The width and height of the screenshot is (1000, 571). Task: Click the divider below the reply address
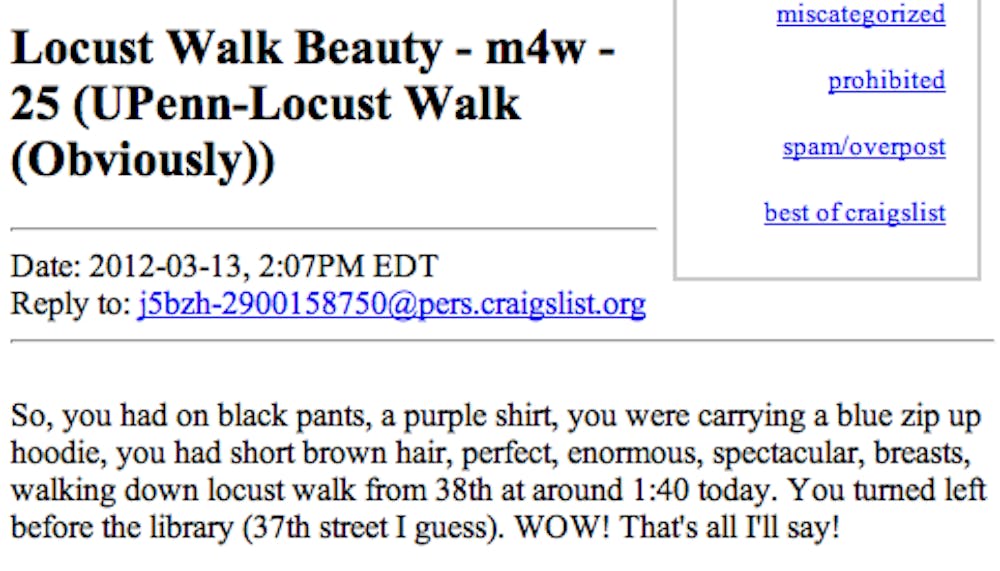click(500, 341)
